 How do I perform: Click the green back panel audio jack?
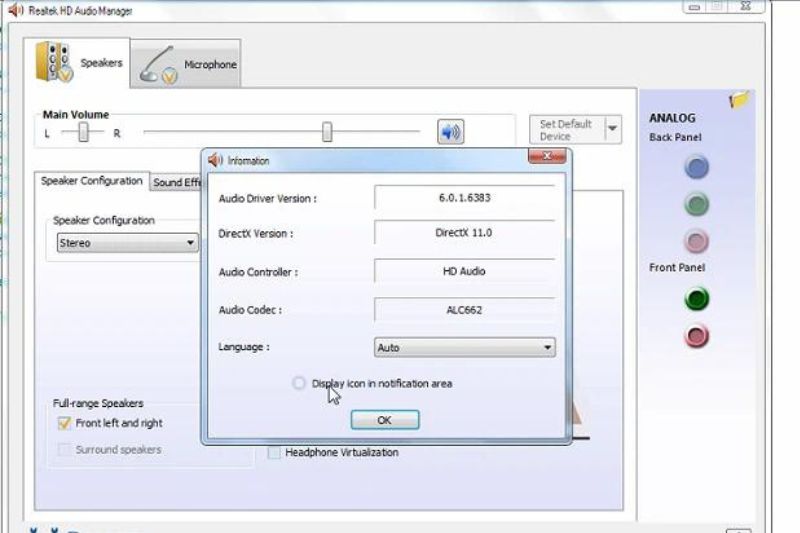tap(696, 205)
